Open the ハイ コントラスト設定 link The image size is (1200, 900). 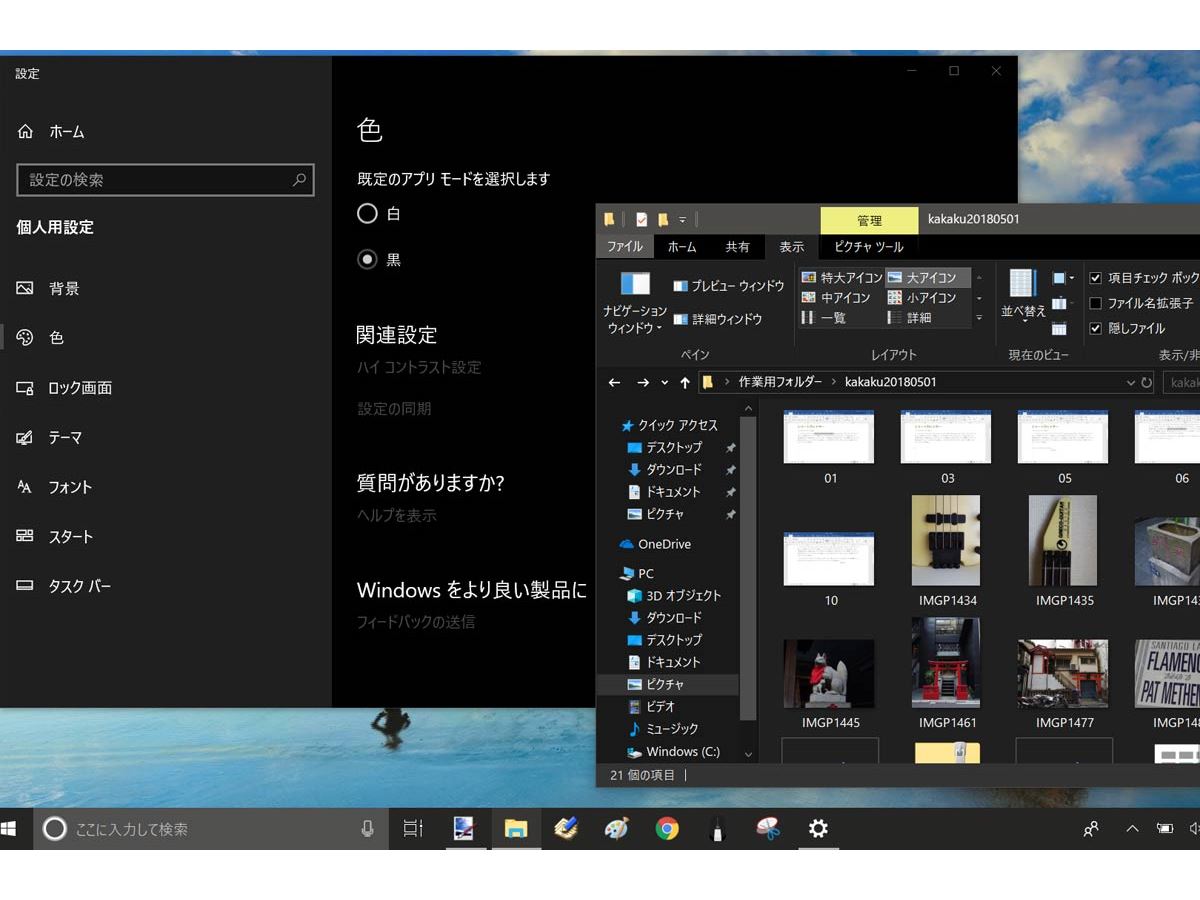point(419,368)
